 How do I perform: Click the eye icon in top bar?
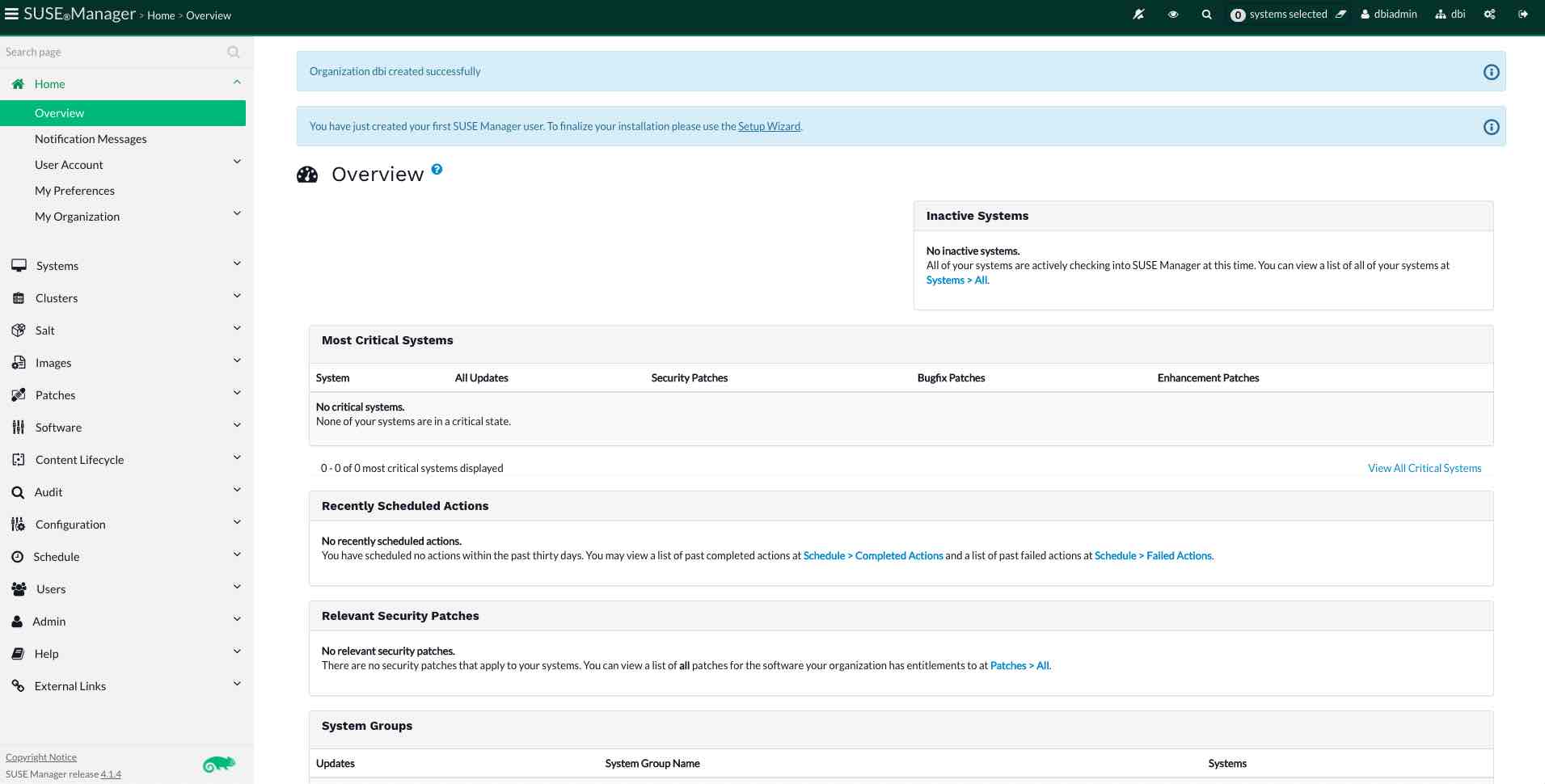click(1173, 15)
